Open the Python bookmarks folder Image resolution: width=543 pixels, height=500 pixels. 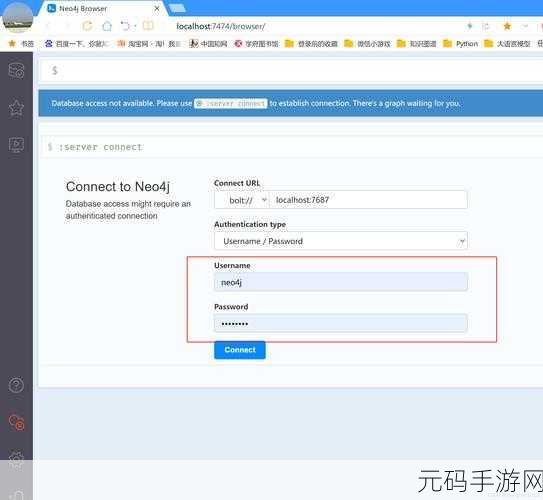point(461,44)
